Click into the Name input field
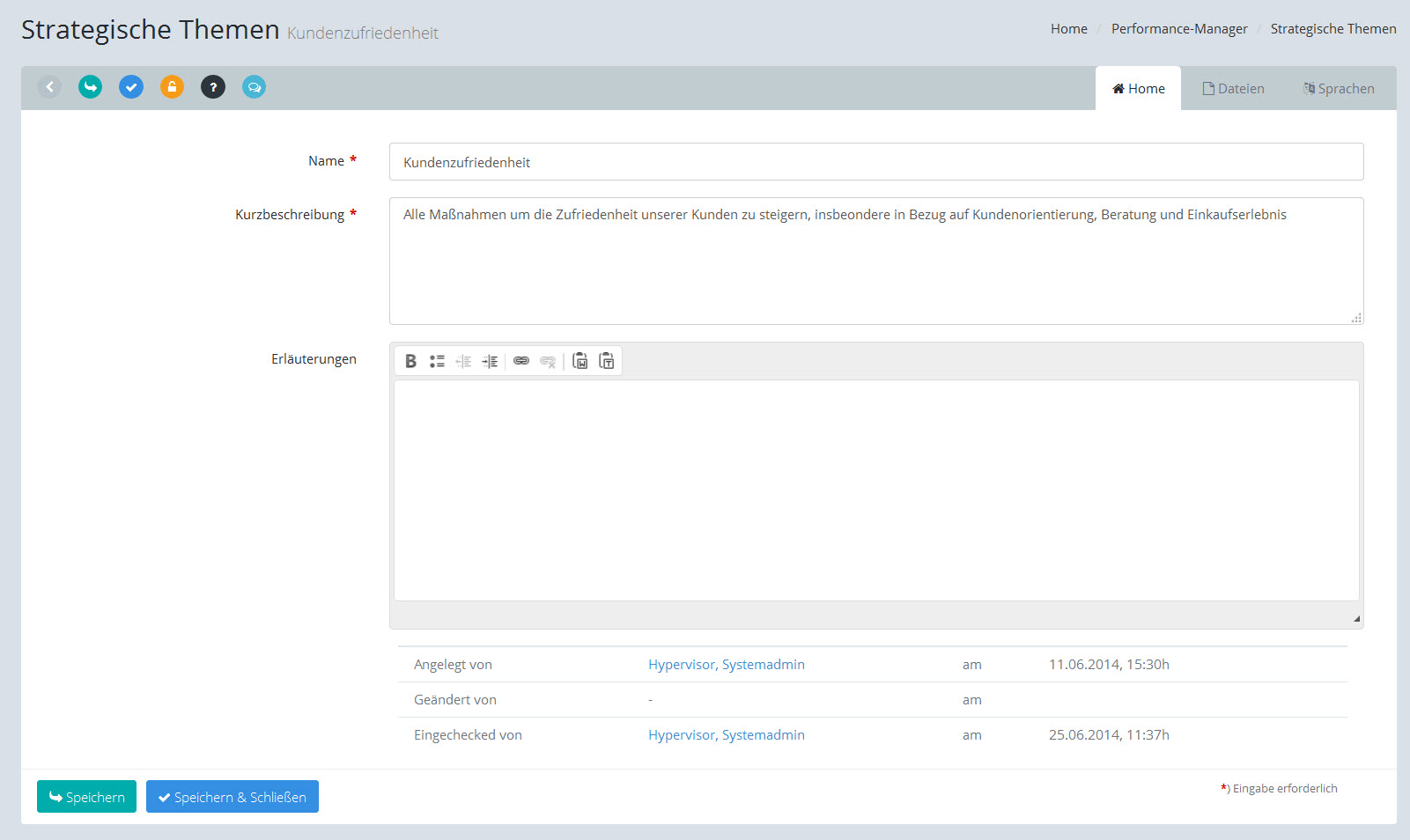 click(875, 162)
